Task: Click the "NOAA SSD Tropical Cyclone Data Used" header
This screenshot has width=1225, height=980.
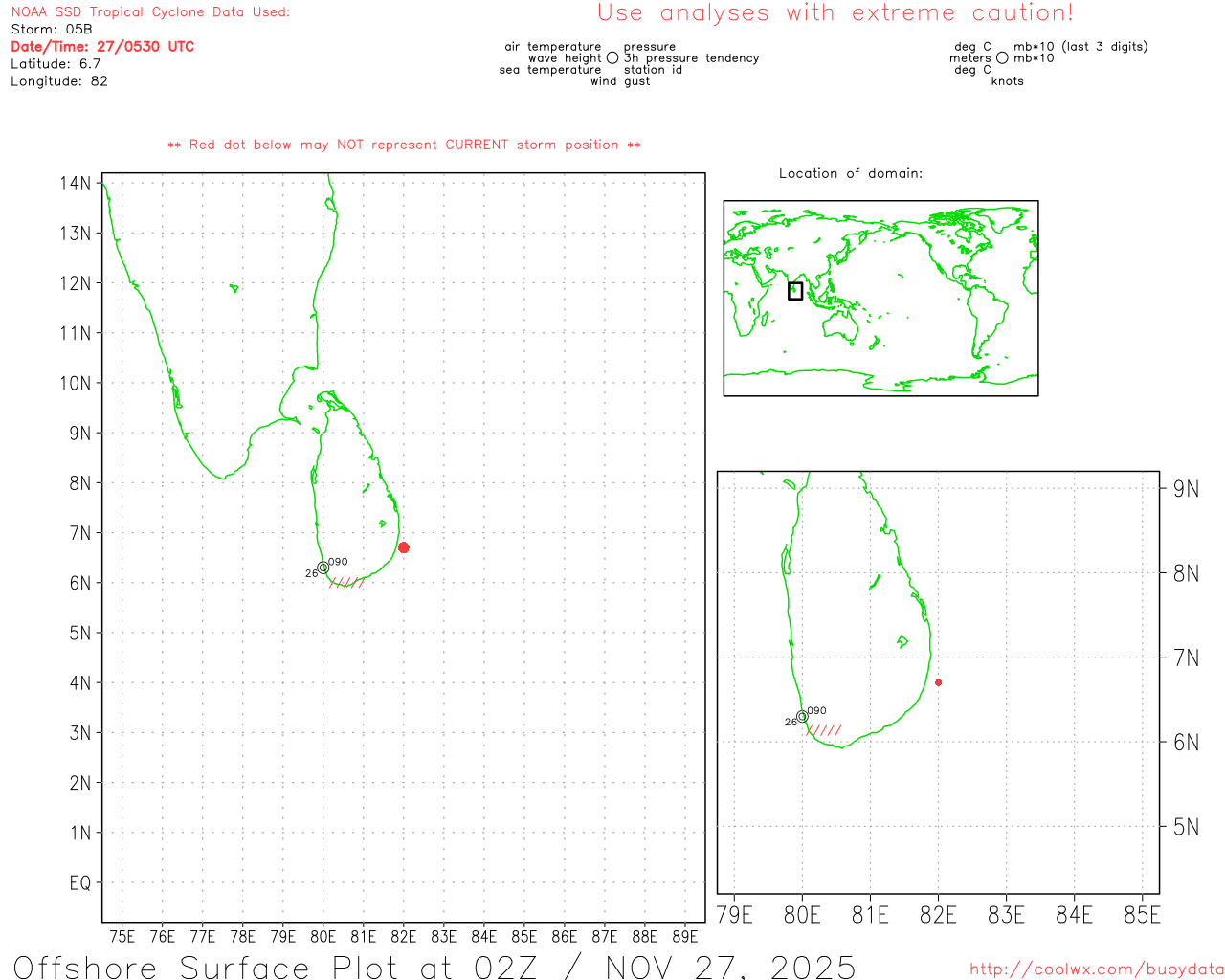Action: click(150, 12)
